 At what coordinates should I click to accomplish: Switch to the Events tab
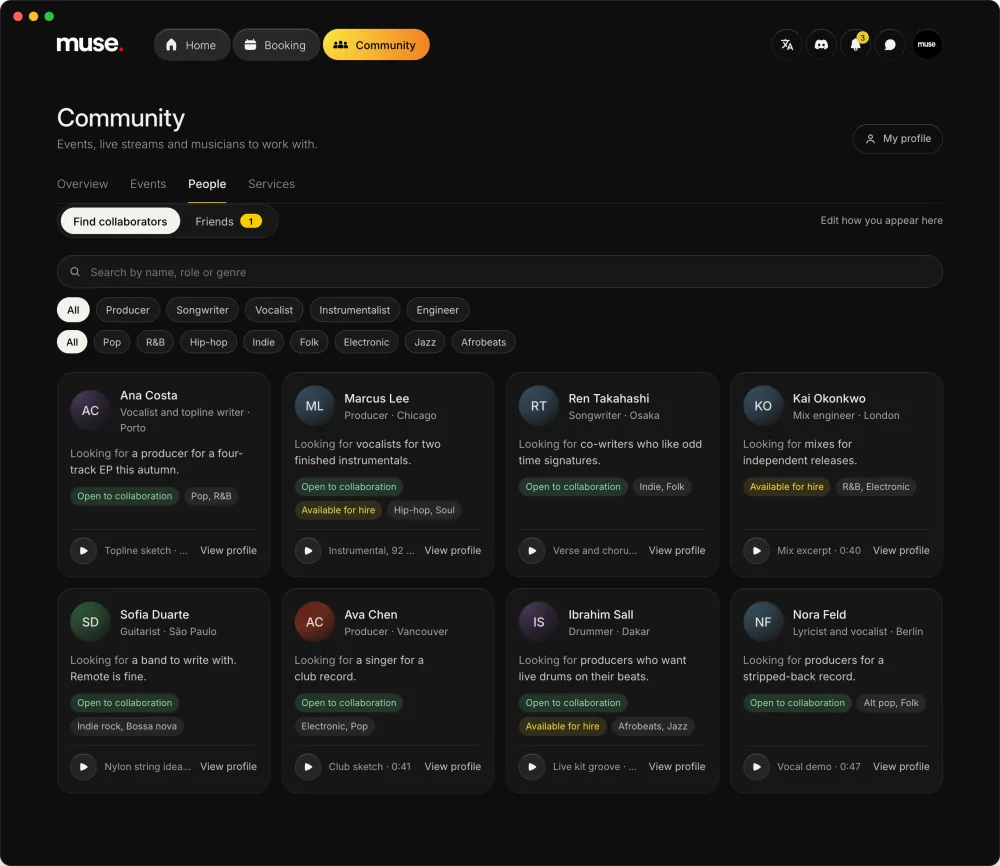click(148, 184)
